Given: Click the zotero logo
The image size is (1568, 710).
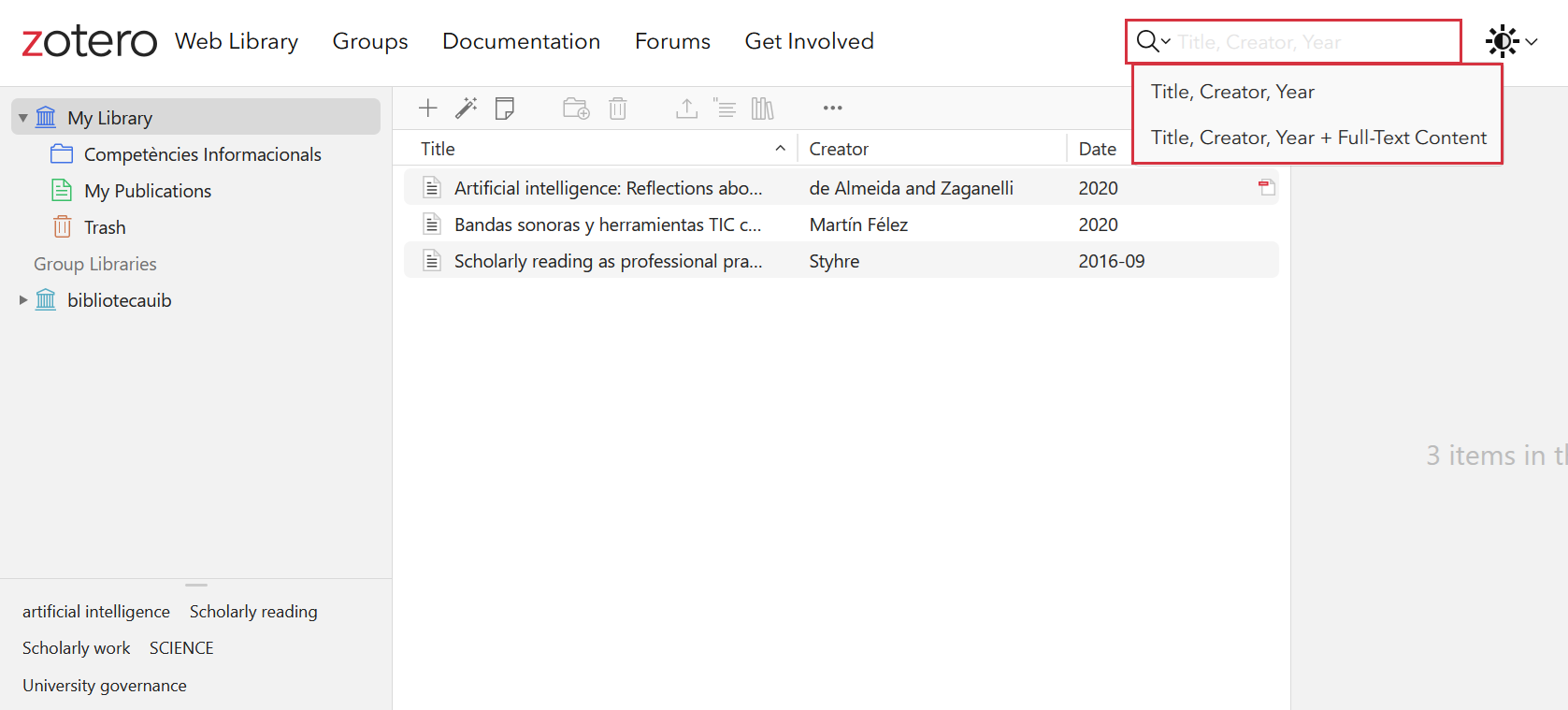Looking at the screenshot, I should tap(90, 41).
